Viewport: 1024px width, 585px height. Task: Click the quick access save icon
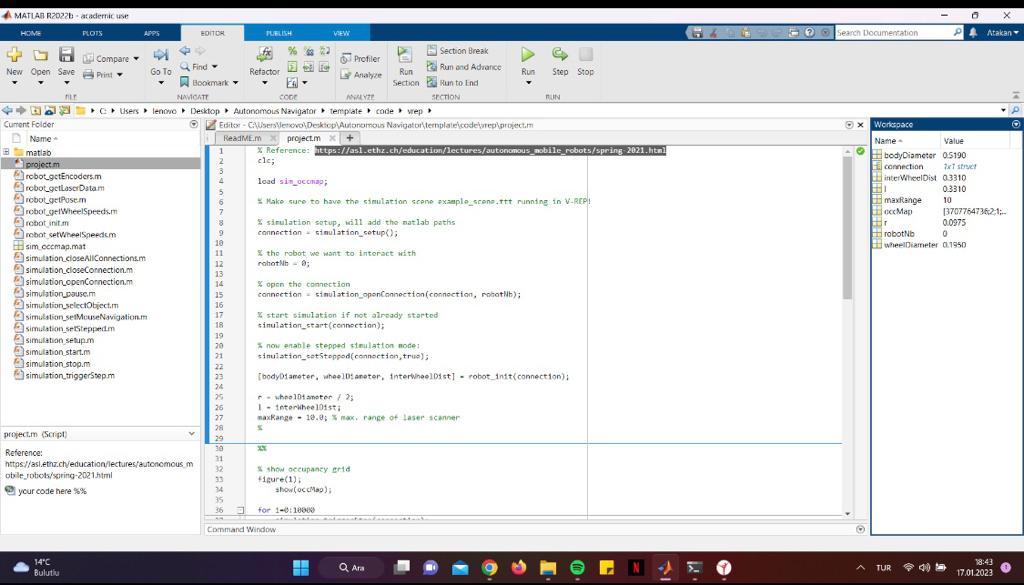click(x=697, y=33)
